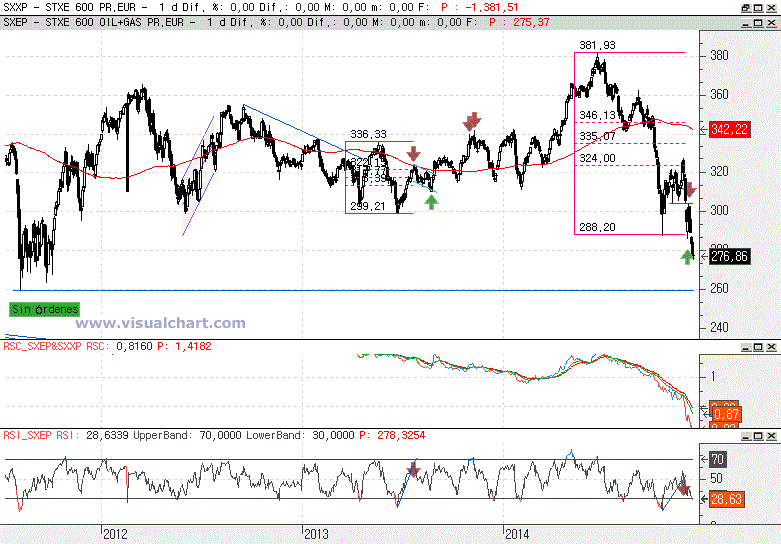Click the 381,93 high price label

597,45
